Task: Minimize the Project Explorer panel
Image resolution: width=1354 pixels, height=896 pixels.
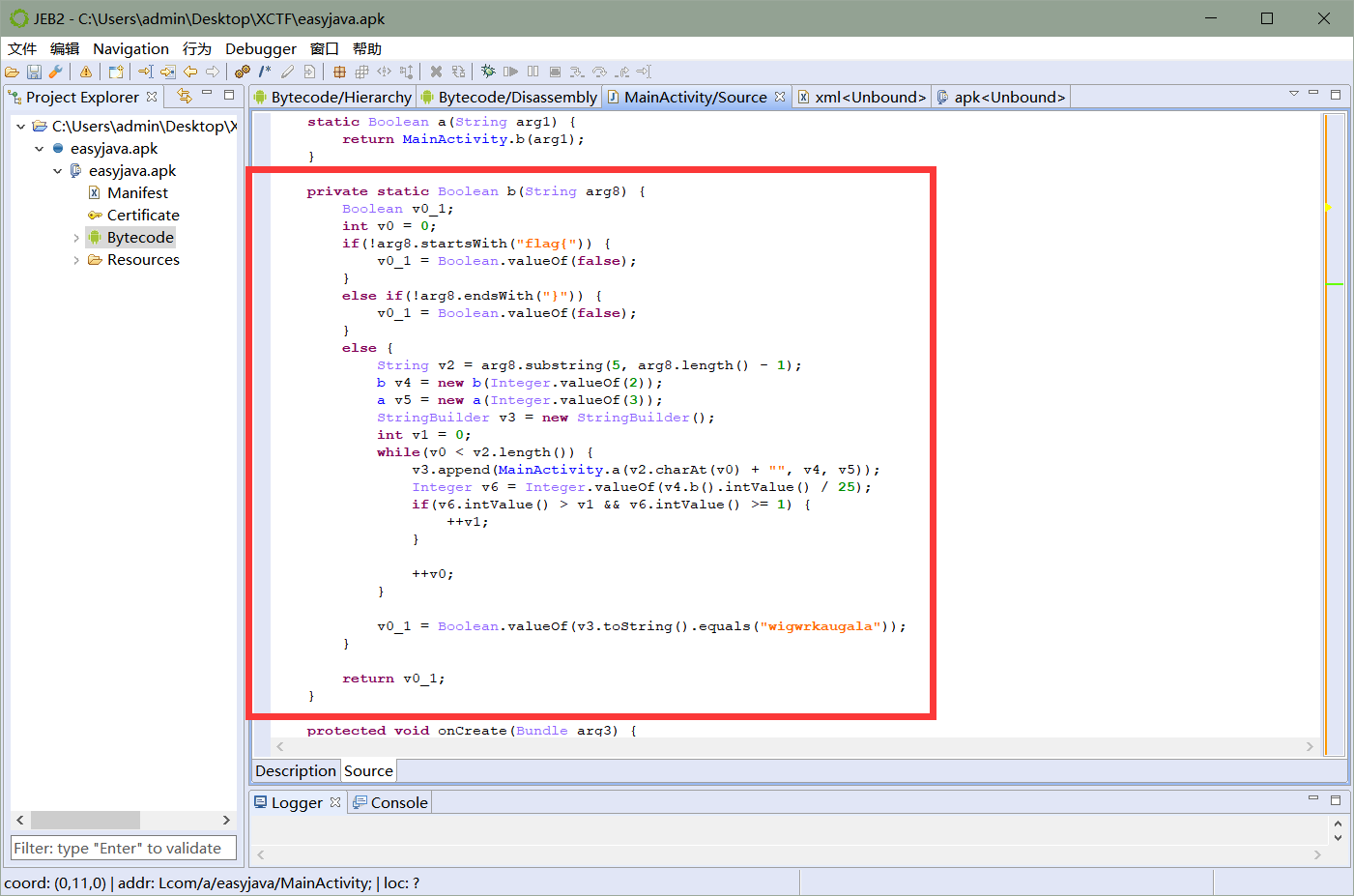Action: point(207,94)
